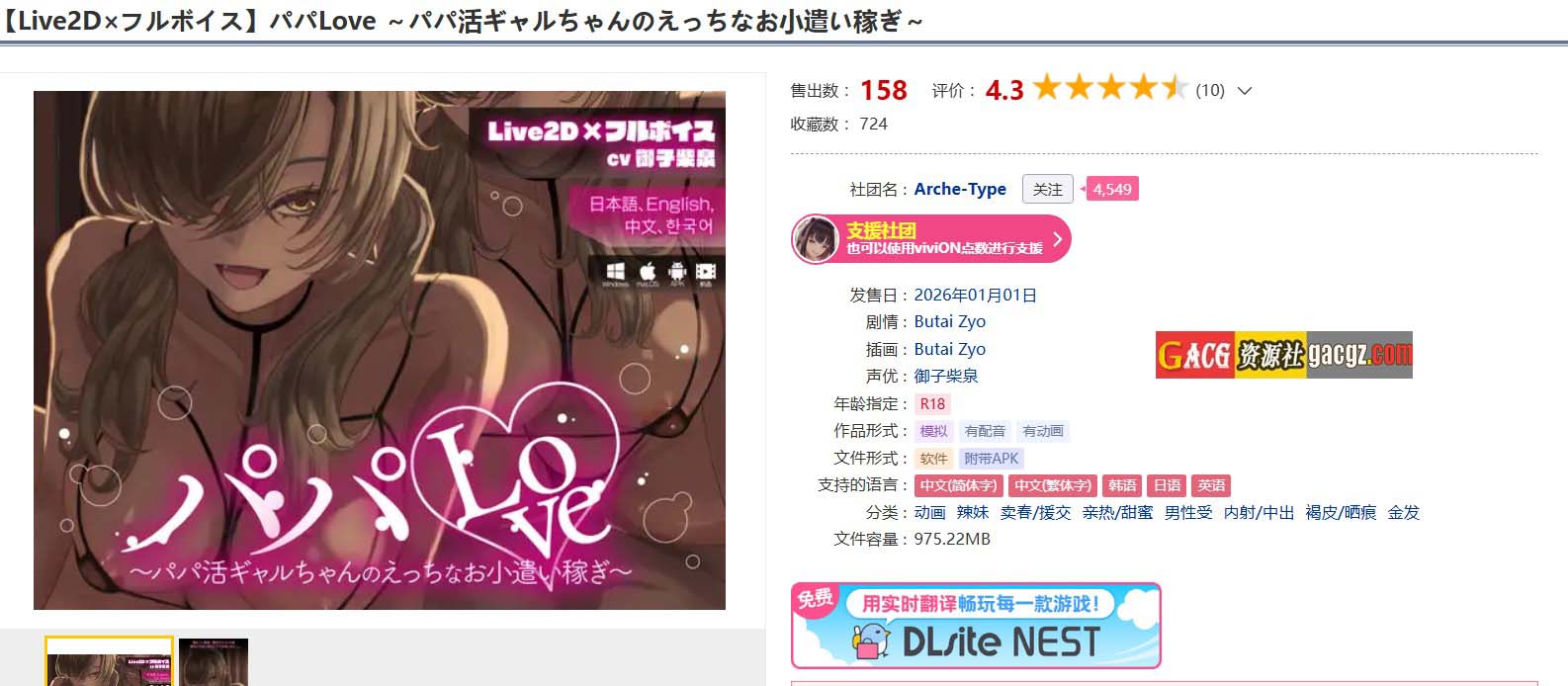Screen dimensions: 1568x686
Task: Open the 辣妹 genre category link
Action: tap(973, 512)
